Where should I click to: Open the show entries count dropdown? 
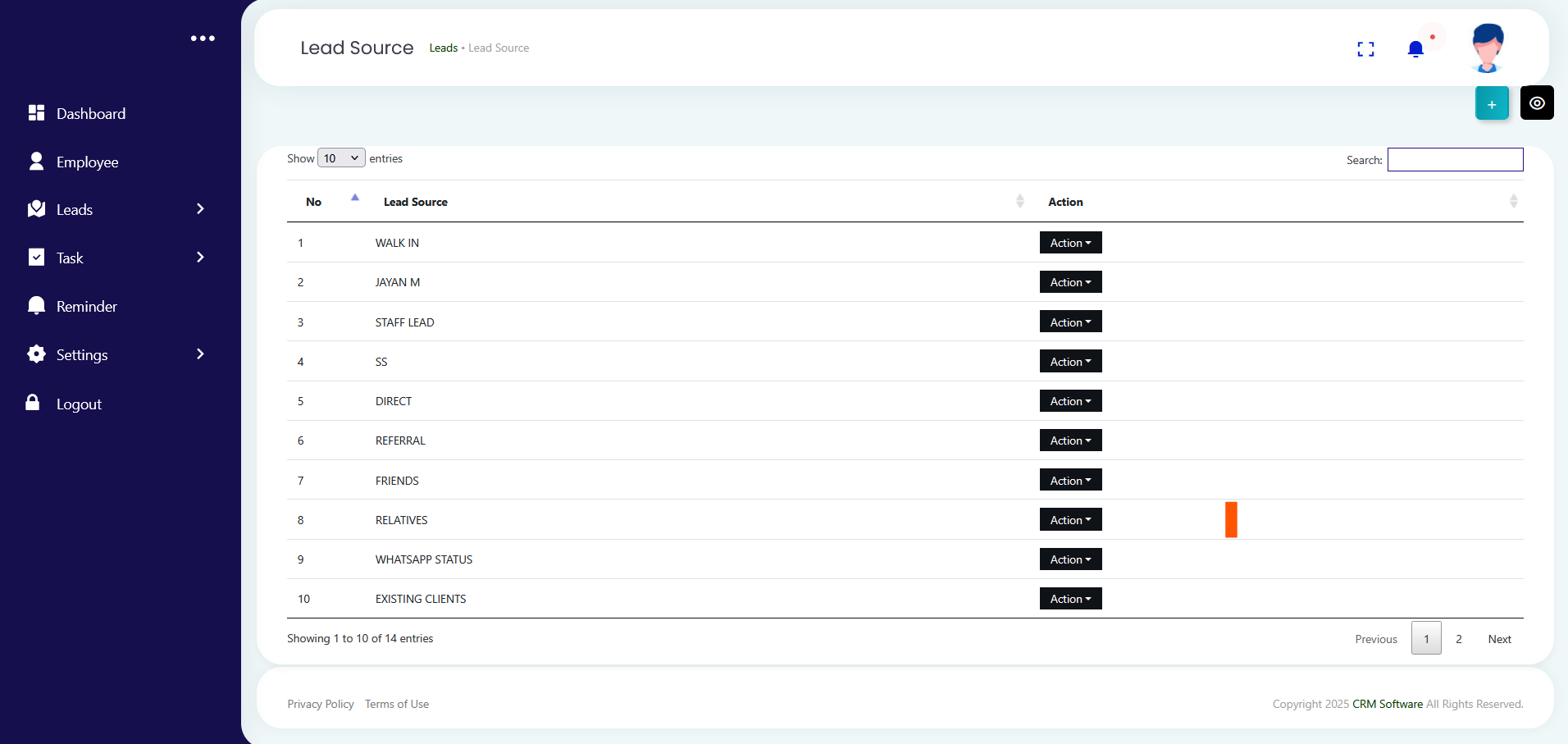(x=341, y=158)
